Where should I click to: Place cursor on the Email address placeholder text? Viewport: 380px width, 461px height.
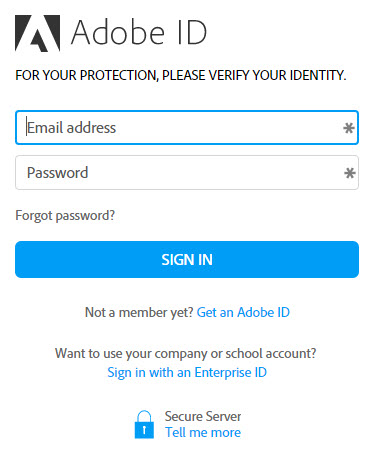[x=71, y=128]
